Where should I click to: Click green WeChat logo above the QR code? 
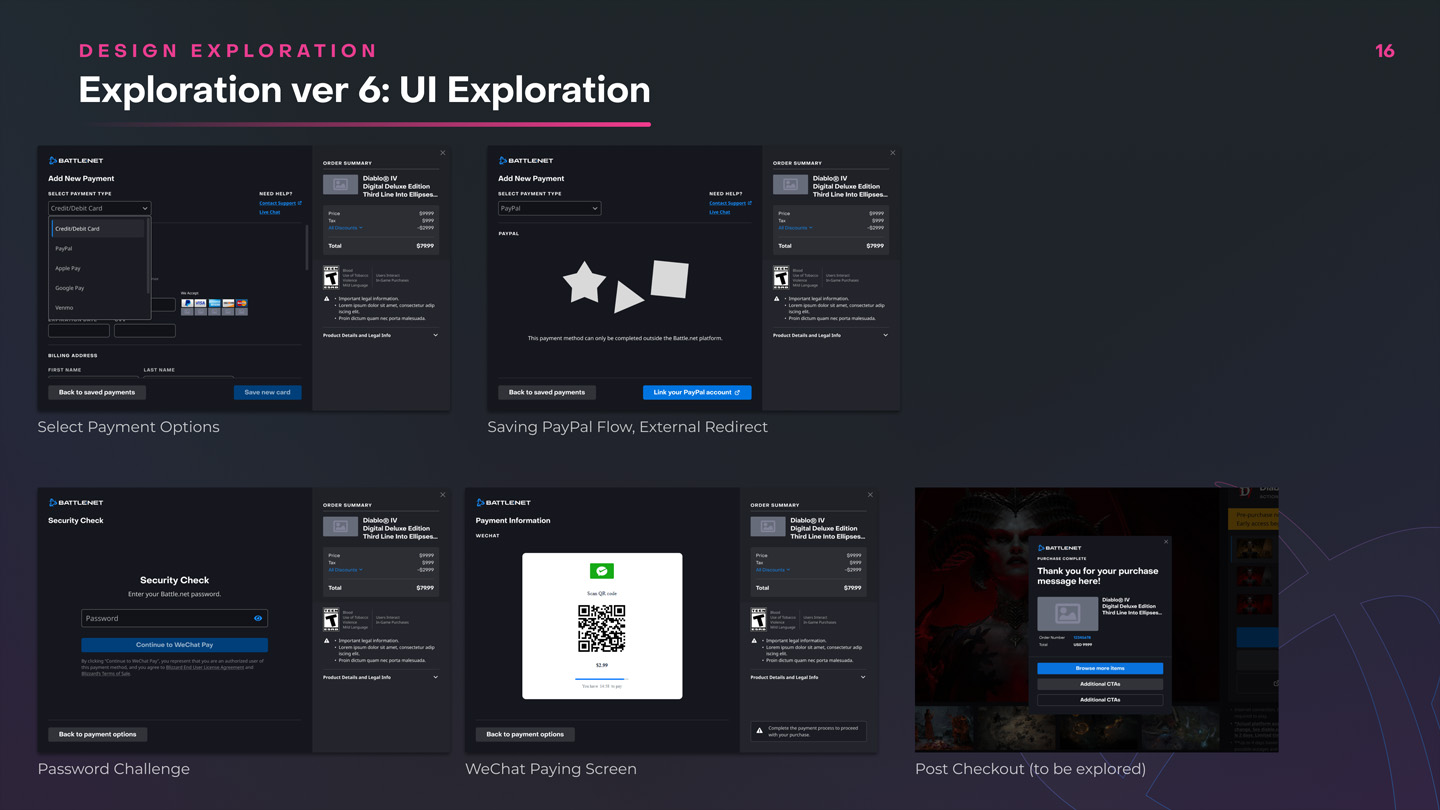tap(602, 571)
